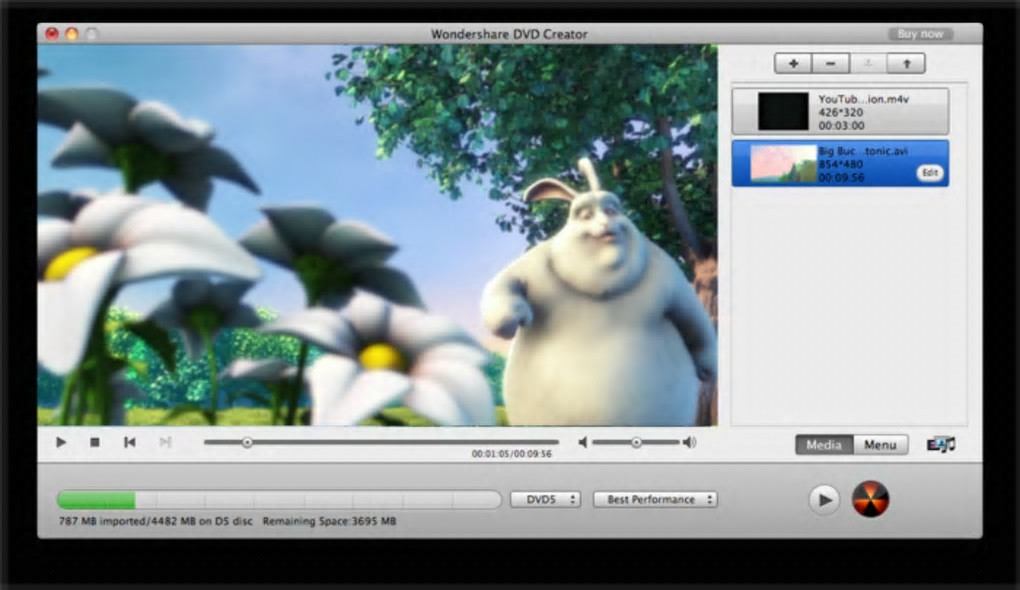Click the round preview play button
Viewport: 1020px width, 590px height.
[x=824, y=500]
